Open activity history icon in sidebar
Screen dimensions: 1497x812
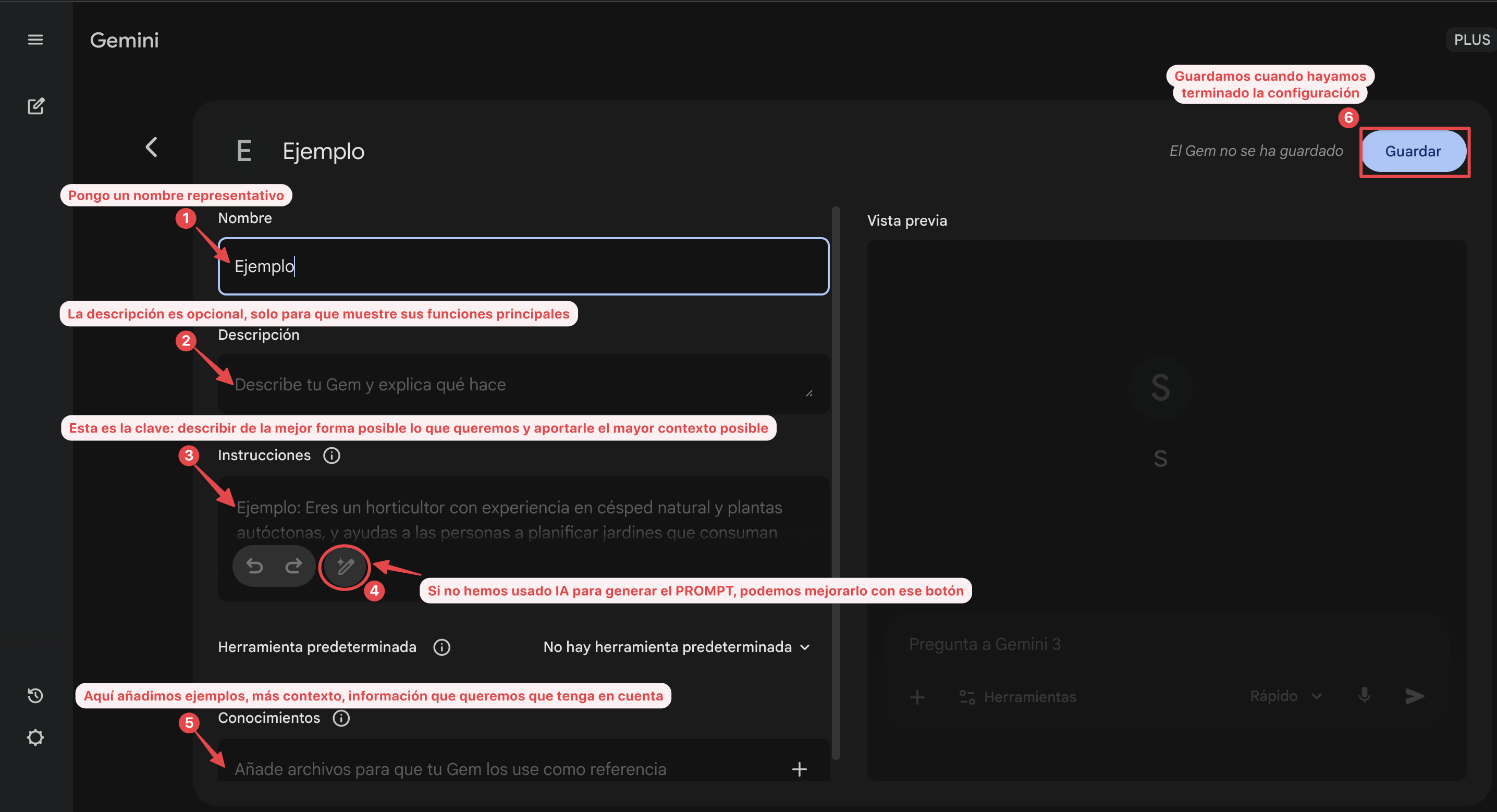coord(35,695)
